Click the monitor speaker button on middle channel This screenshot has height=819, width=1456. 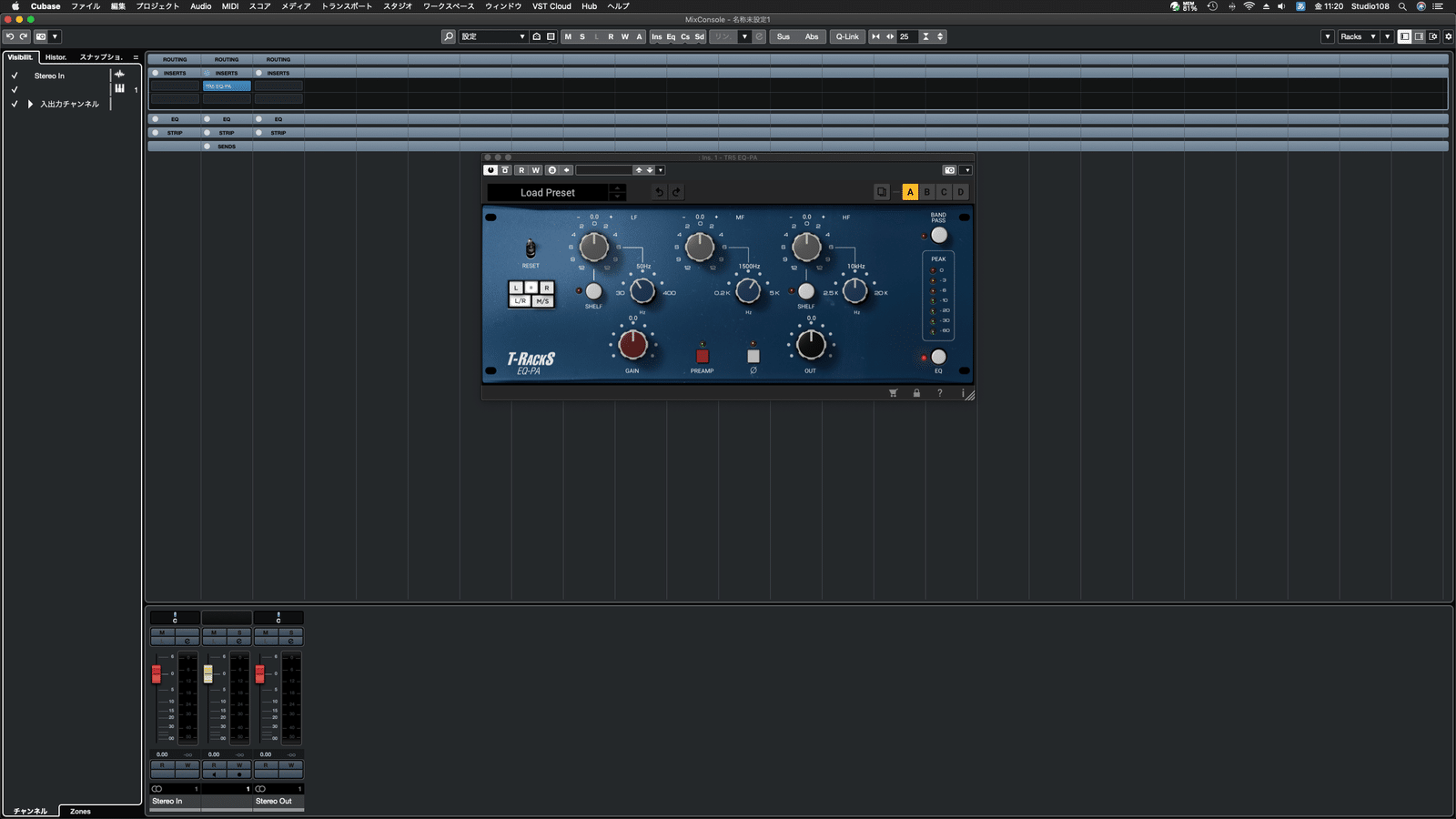pos(214,774)
